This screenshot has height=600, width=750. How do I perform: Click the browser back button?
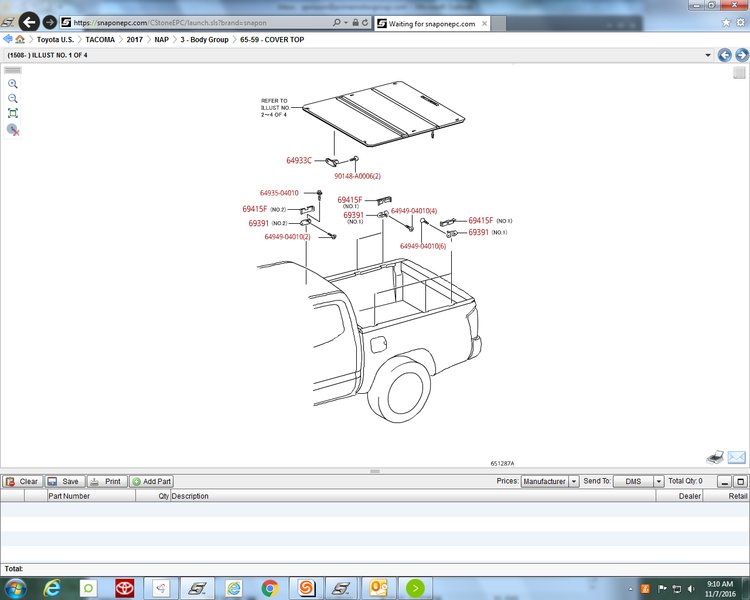(29, 22)
